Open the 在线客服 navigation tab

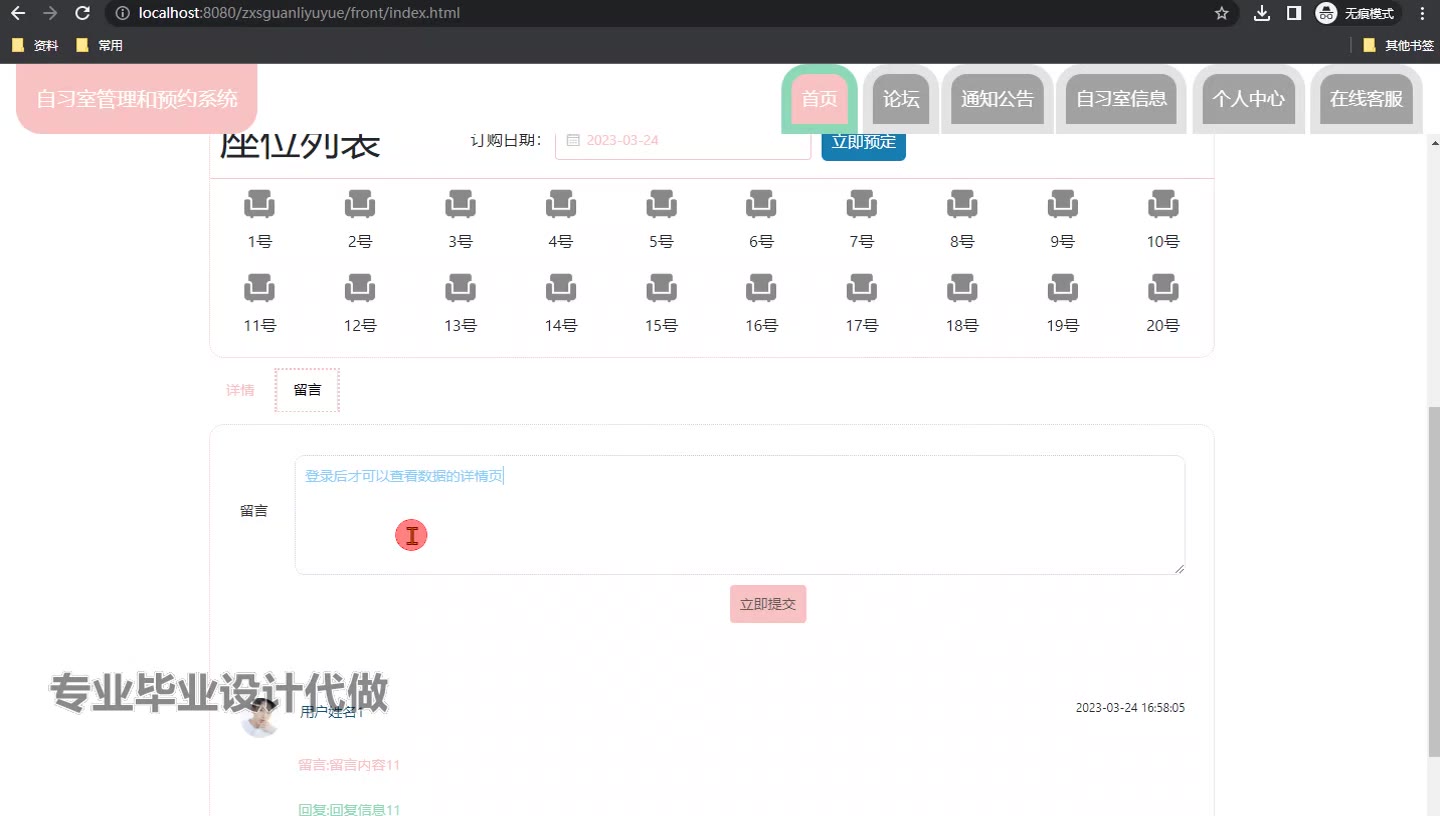1366,99
